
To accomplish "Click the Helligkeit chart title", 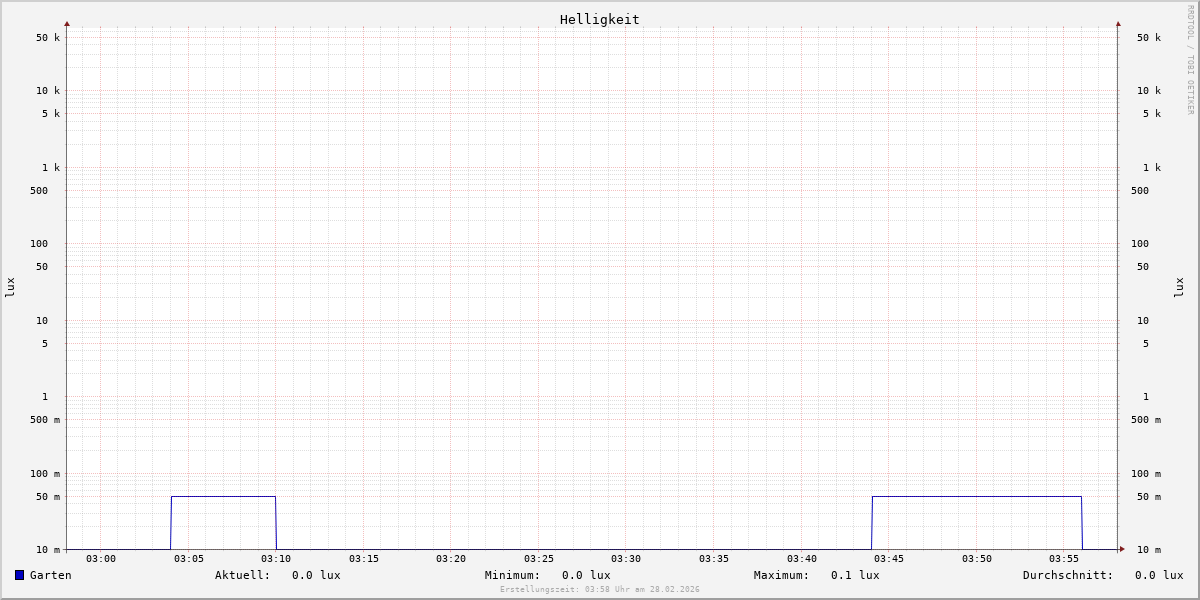I will coord(599,19).
